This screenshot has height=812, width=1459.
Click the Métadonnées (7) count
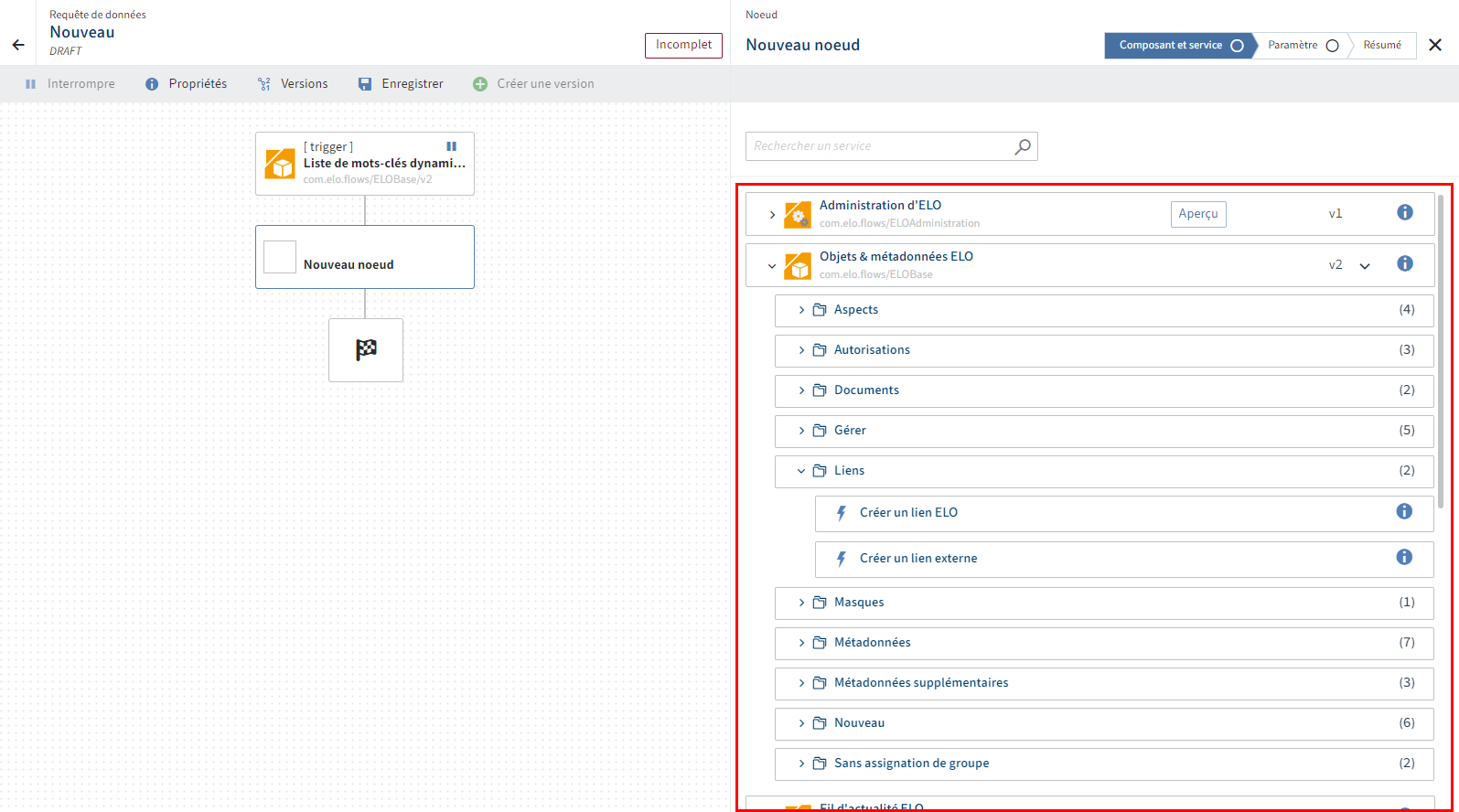[x=1407, y=643]
